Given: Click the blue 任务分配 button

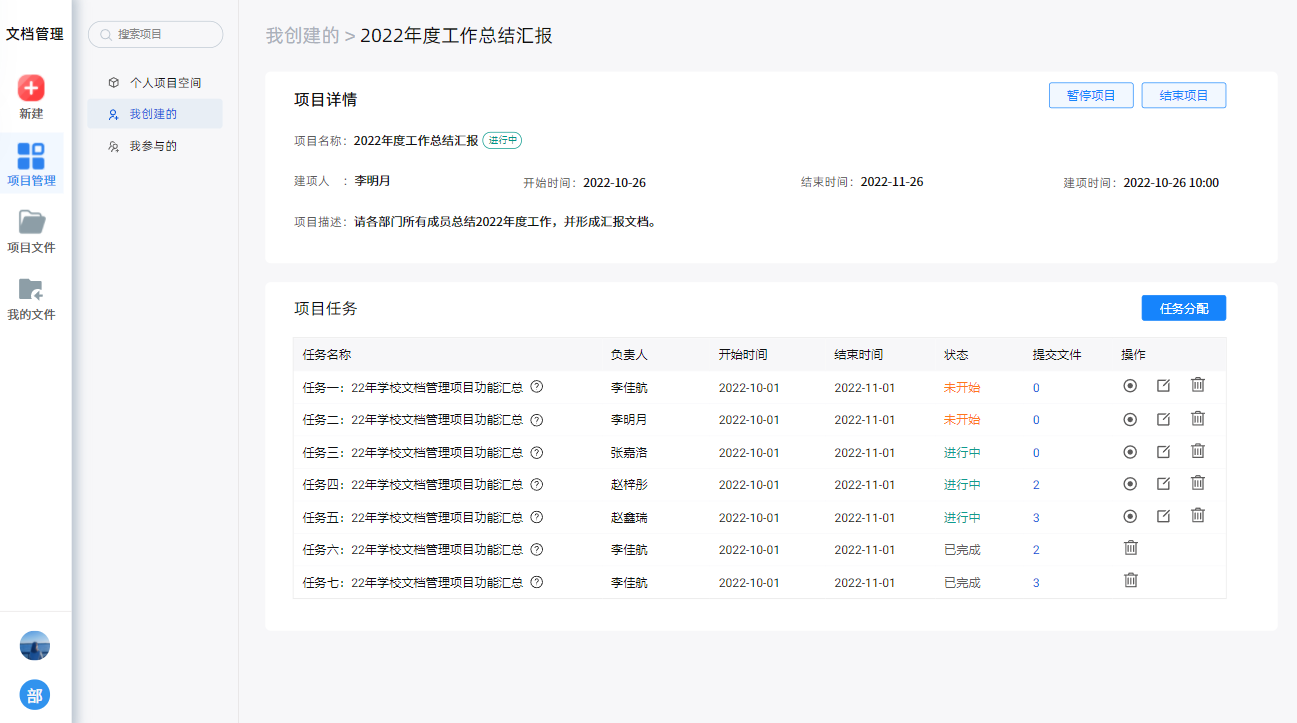Looking at the screenshot, I should pos(1183,308).
